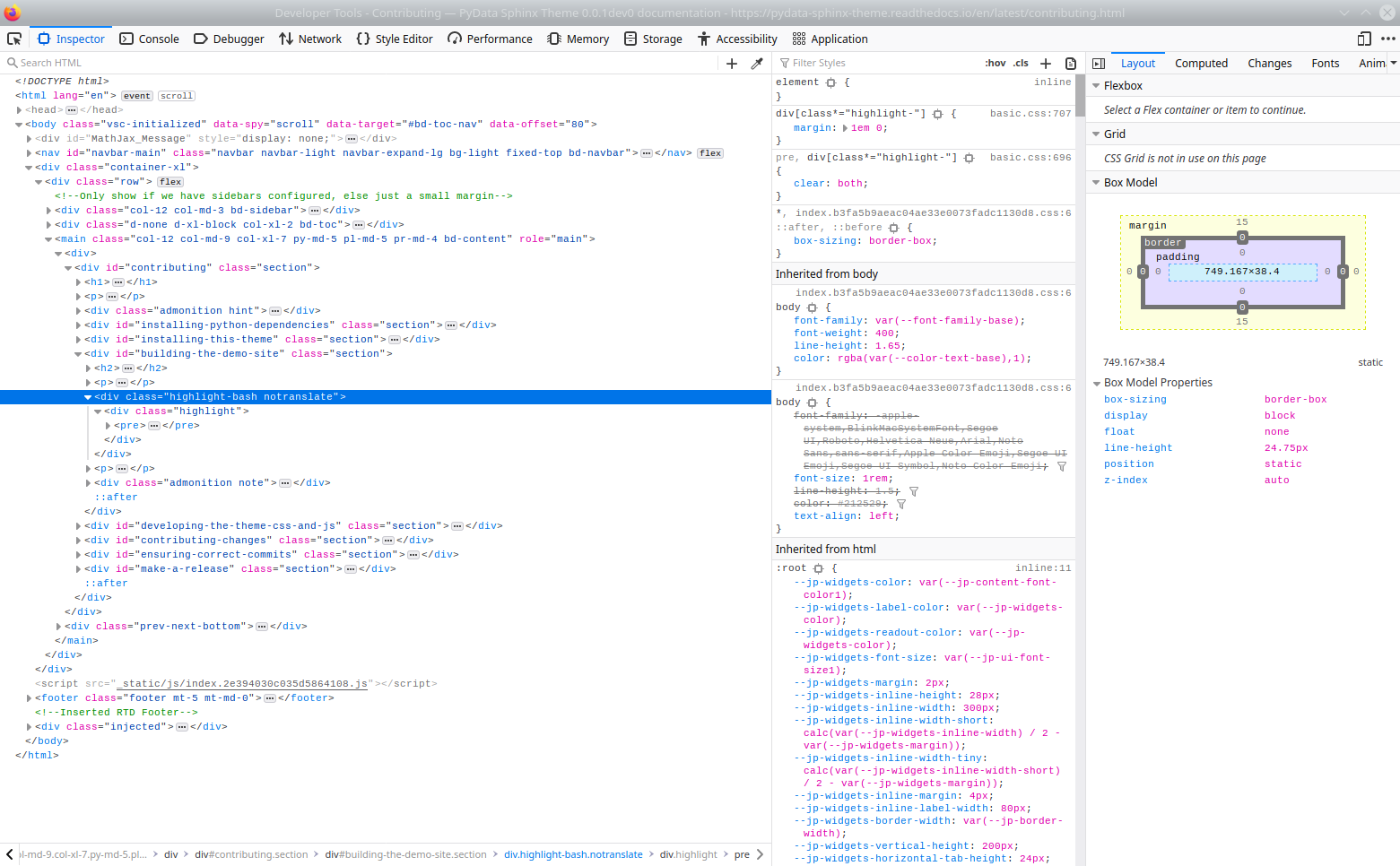
Task: Open the DevTools meatball menu
Action: coord(1389,39)
